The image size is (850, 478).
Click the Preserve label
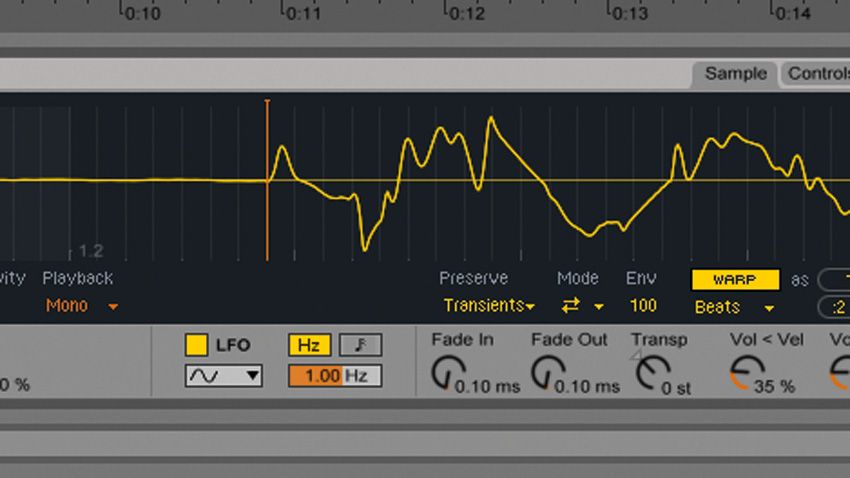click(473, 278)
